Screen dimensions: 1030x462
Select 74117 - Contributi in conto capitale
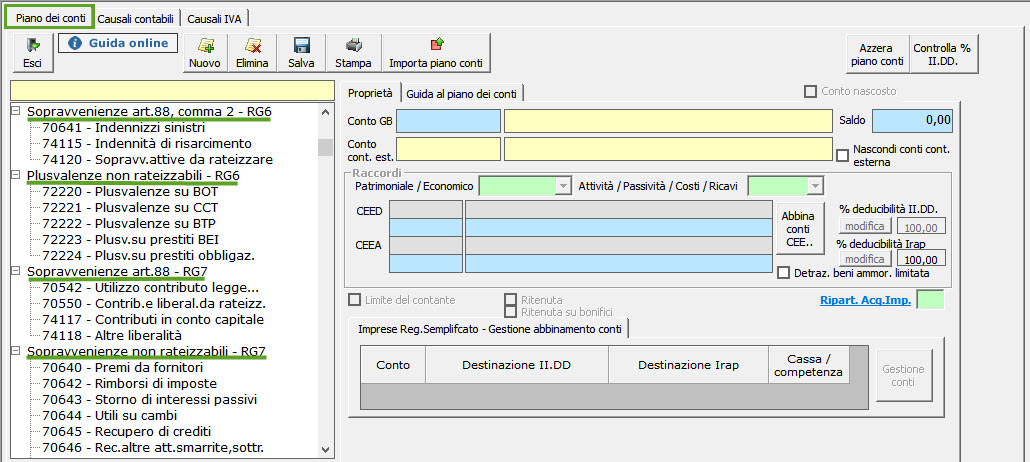153,319
